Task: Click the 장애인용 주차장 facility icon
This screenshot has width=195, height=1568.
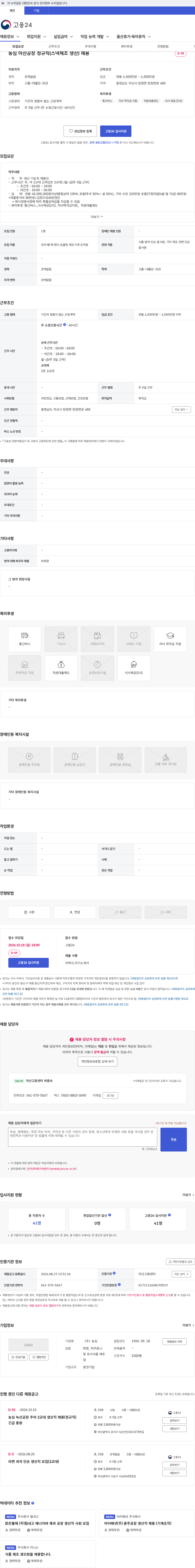Action: [29, 760]
